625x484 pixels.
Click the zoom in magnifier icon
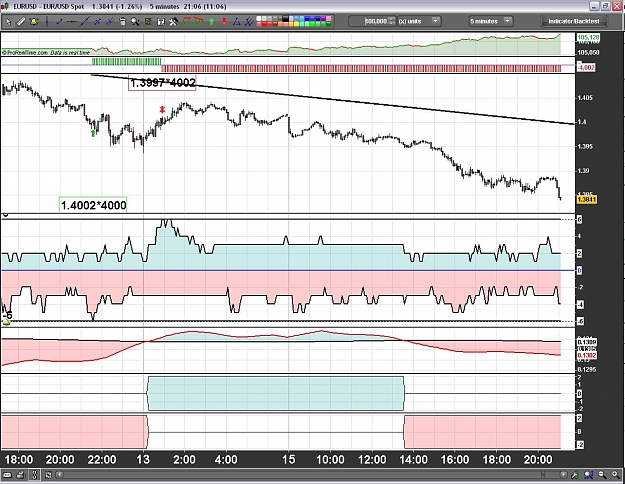tap(616, 474)
